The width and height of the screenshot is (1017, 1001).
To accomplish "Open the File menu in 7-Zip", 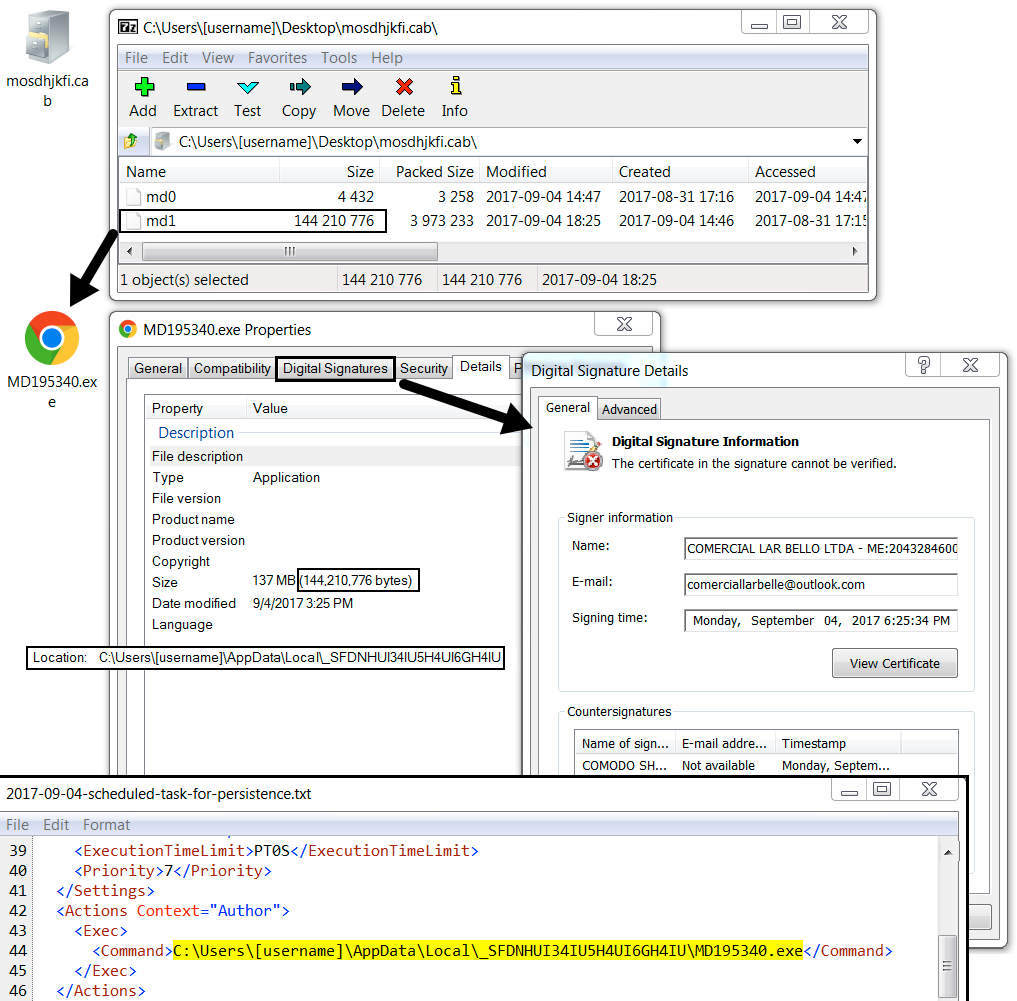I will (136, 58).
